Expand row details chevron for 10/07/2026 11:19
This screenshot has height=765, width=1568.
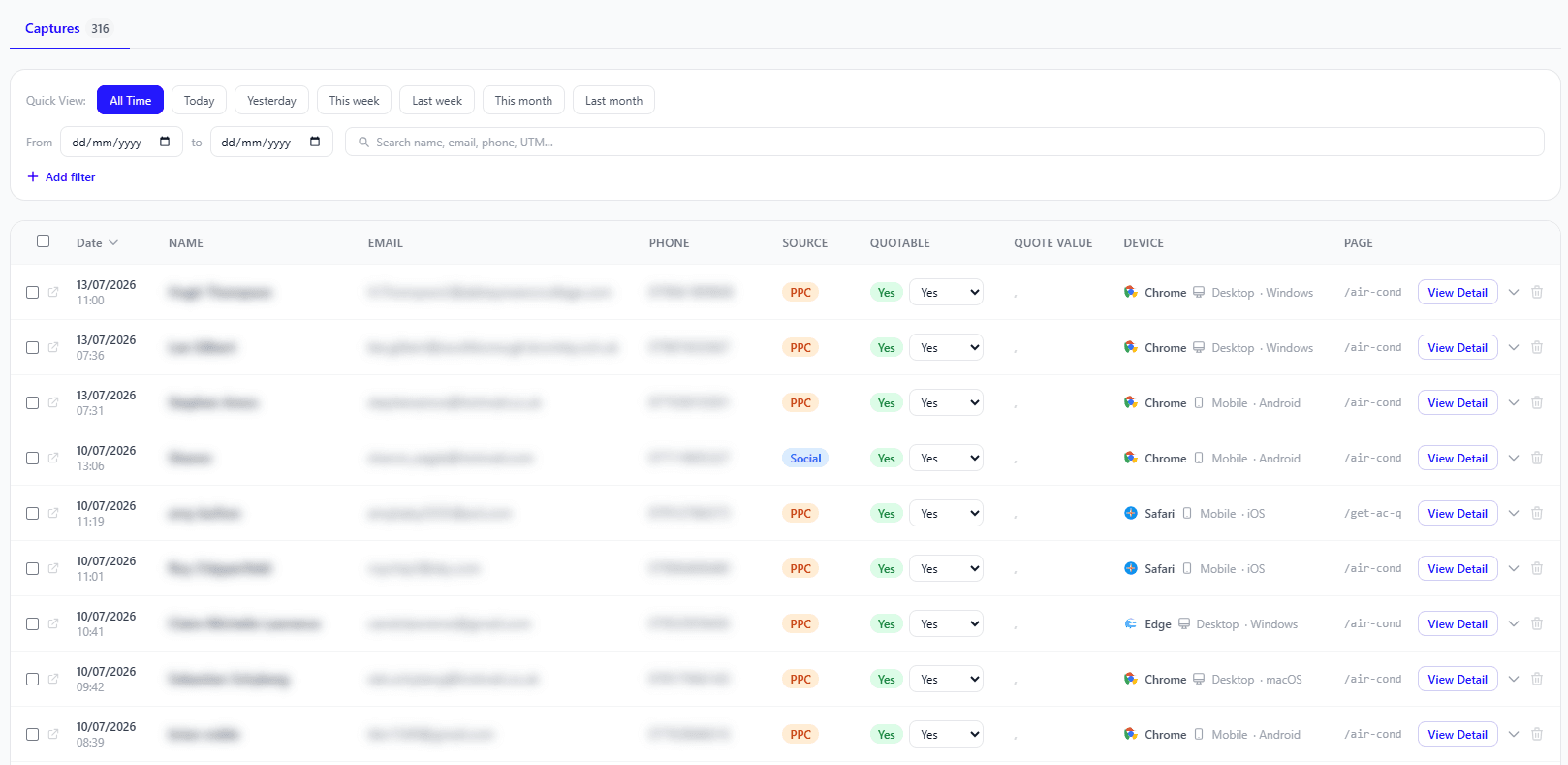[1514, 513]
